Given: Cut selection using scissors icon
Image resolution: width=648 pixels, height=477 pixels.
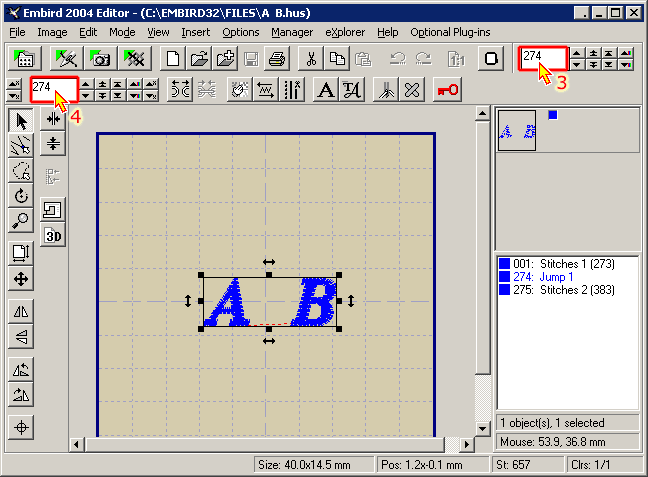Looking at the screenshot, I should (x=311, y=58).
